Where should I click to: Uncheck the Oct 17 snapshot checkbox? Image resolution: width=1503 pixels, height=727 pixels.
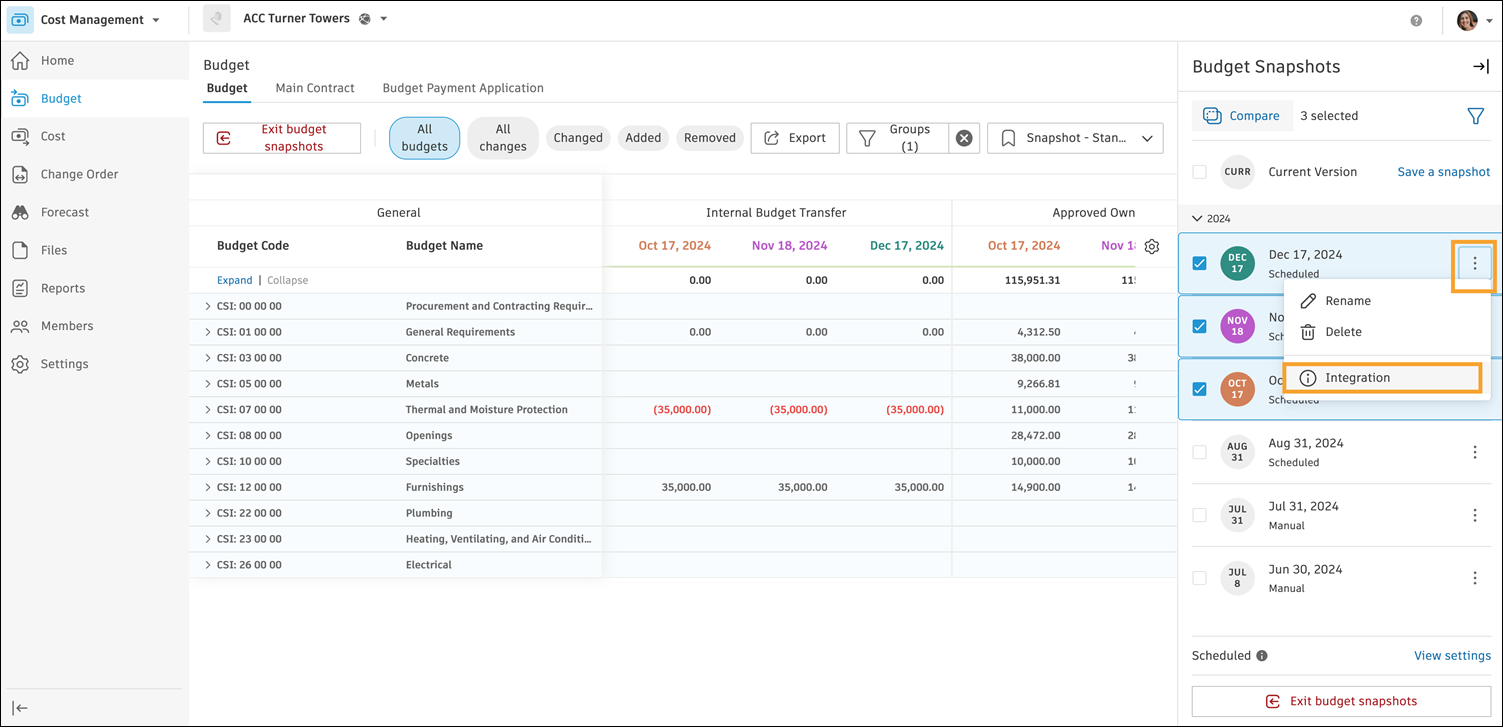pos(1200,389)
